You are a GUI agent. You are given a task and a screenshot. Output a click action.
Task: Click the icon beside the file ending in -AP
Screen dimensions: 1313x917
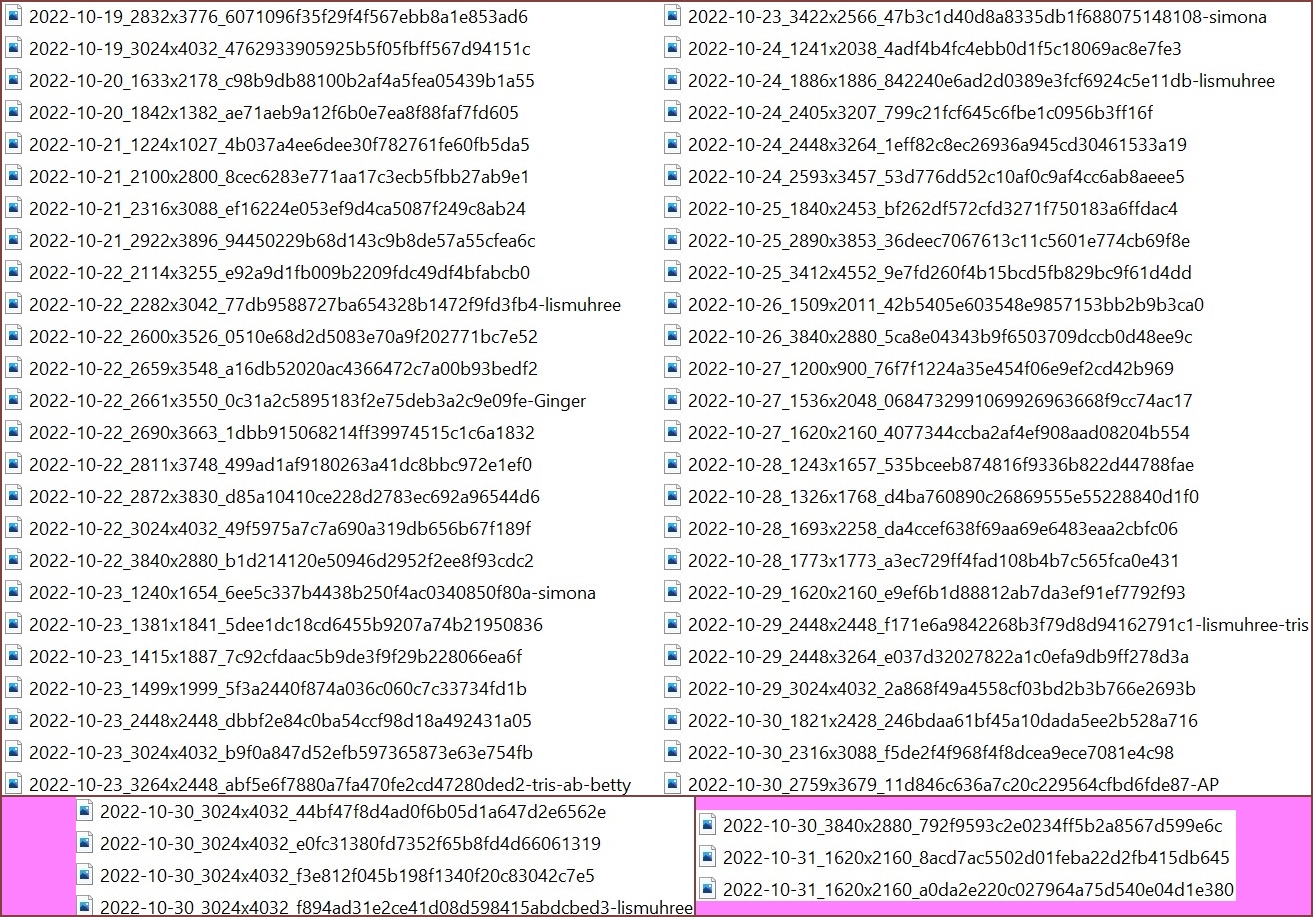pos(673,784)
